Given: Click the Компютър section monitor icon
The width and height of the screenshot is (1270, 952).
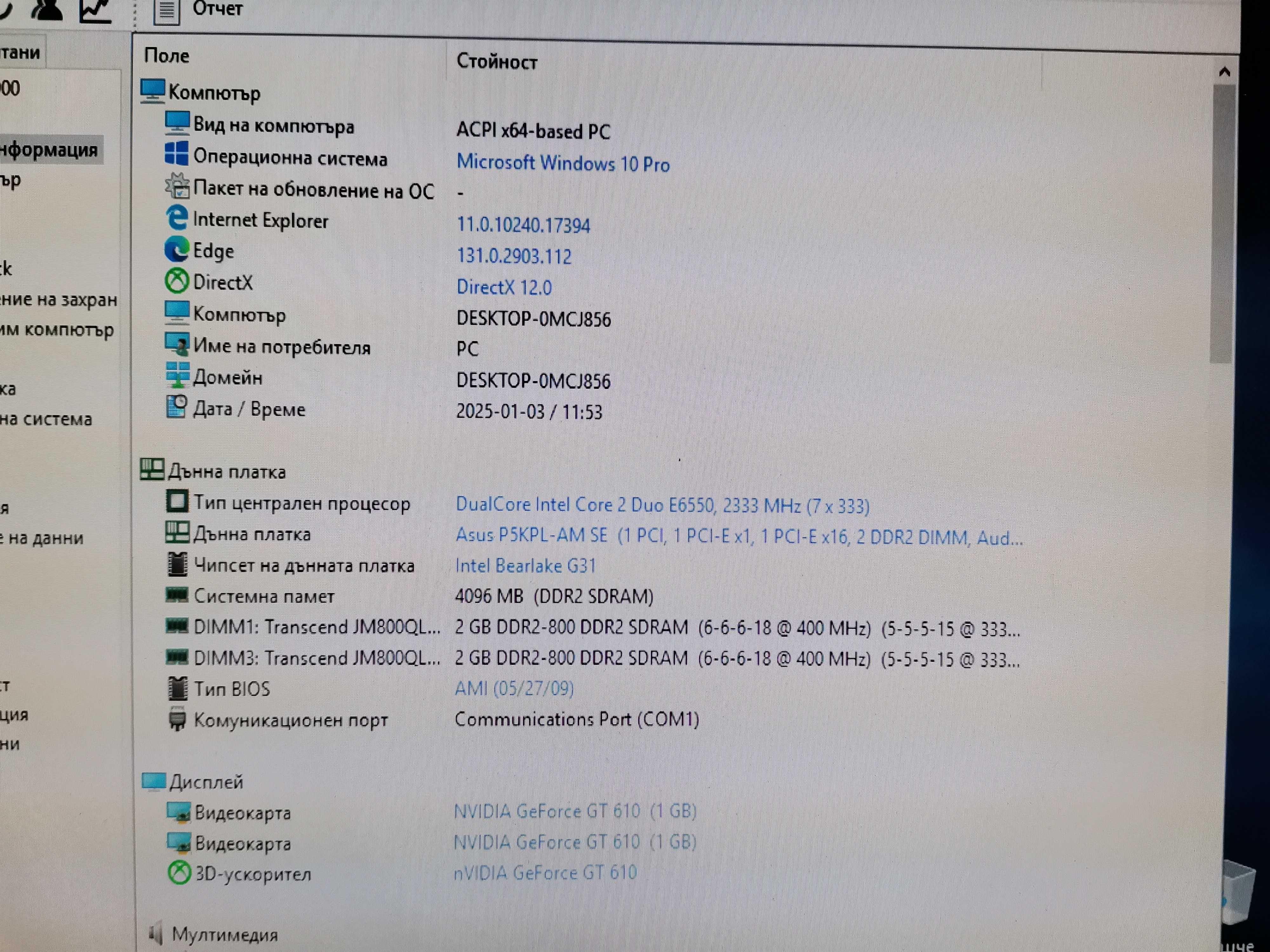Looking at the screenshot, I should 152,91.
